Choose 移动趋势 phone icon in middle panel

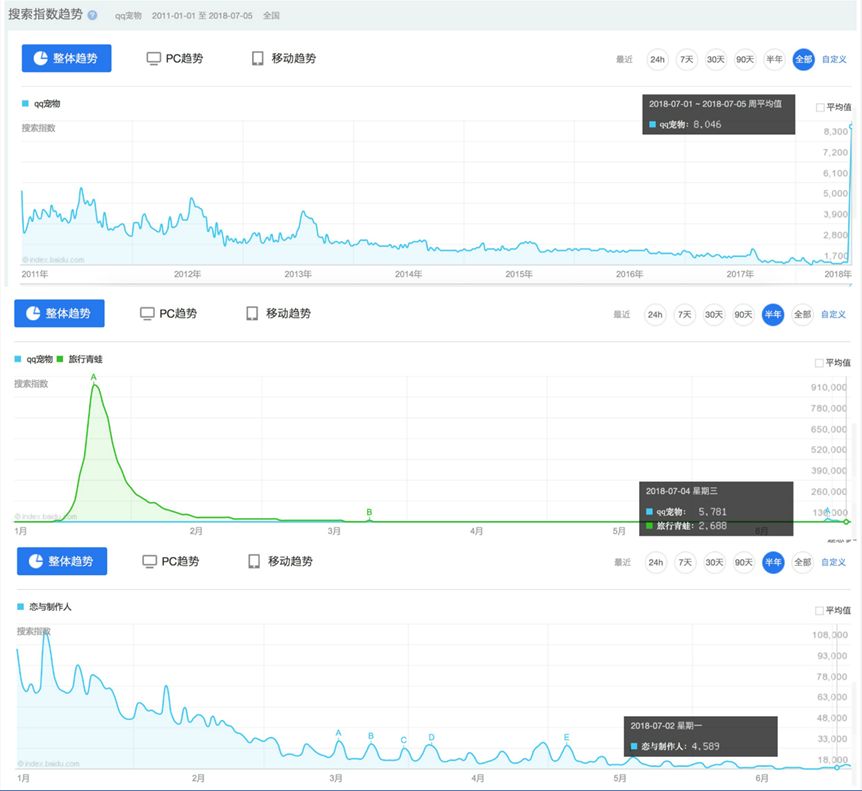252,313
